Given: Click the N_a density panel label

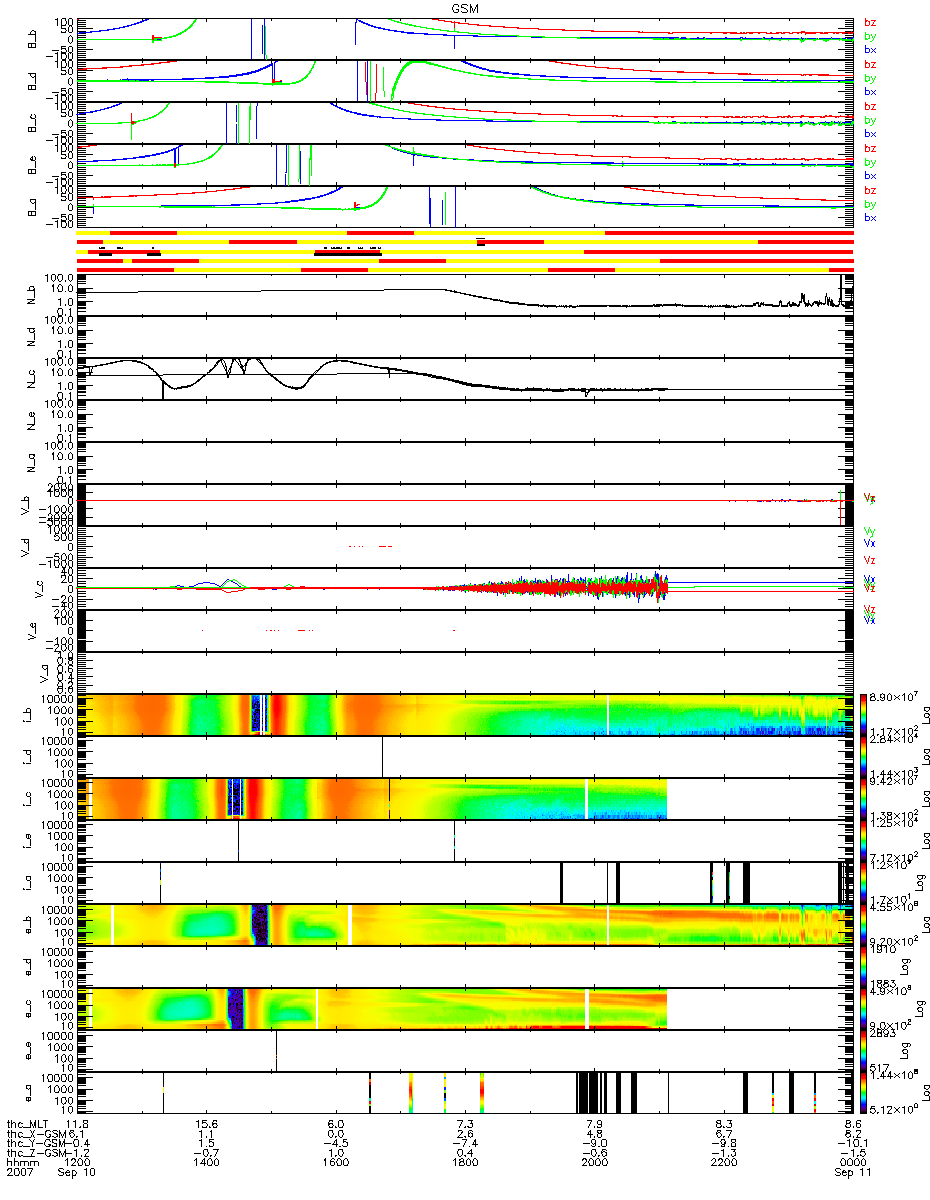Looking at the screenshot, I should [x=33, y=461].
